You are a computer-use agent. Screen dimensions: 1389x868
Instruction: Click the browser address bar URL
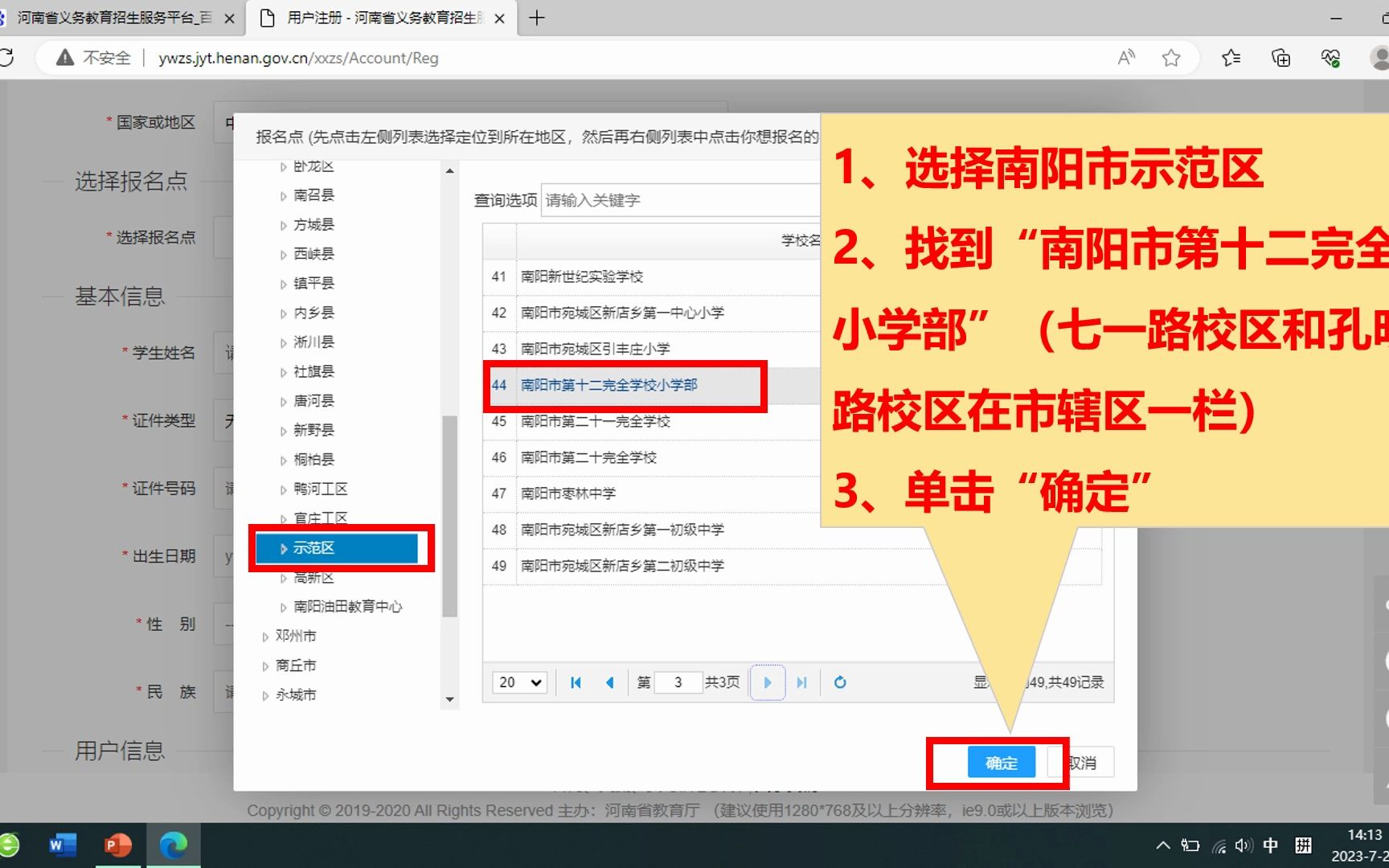pyautogui.click(x=298, y=58)
